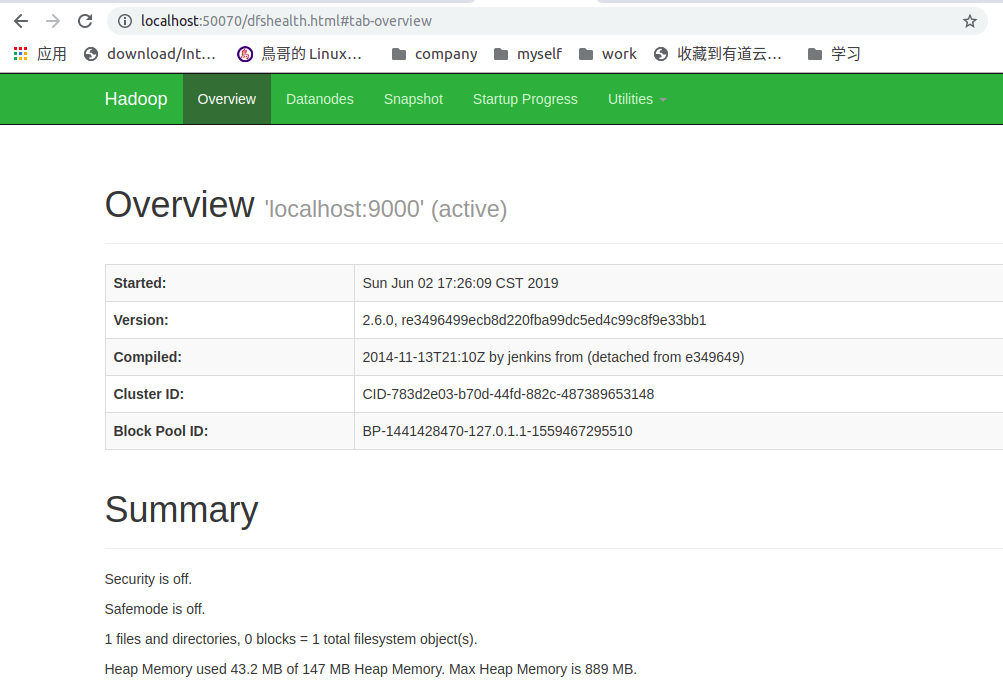The width and height of the screenshot is (1003, 690).
Task: Bookmark this page with the star icon
Action: click(970, 21)
